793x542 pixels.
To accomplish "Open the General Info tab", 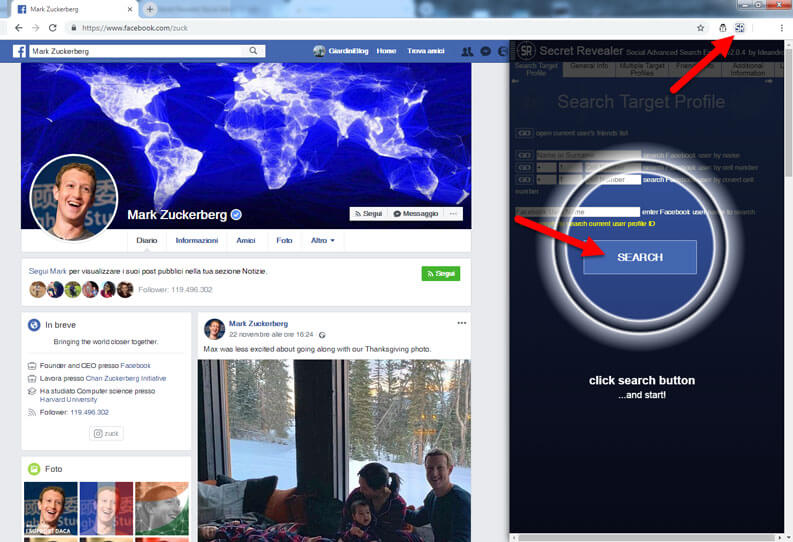I will 589,69.
